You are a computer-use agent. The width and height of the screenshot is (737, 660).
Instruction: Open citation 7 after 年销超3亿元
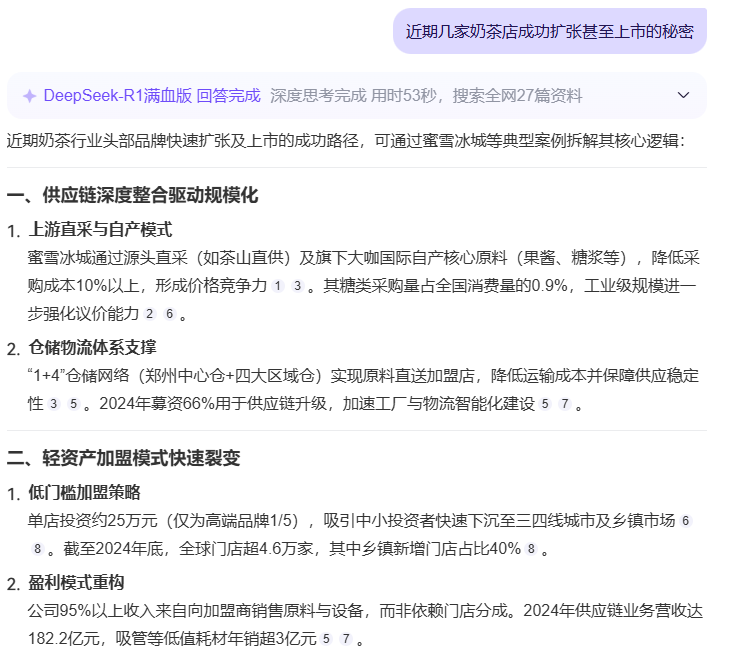tap(345, 639)
